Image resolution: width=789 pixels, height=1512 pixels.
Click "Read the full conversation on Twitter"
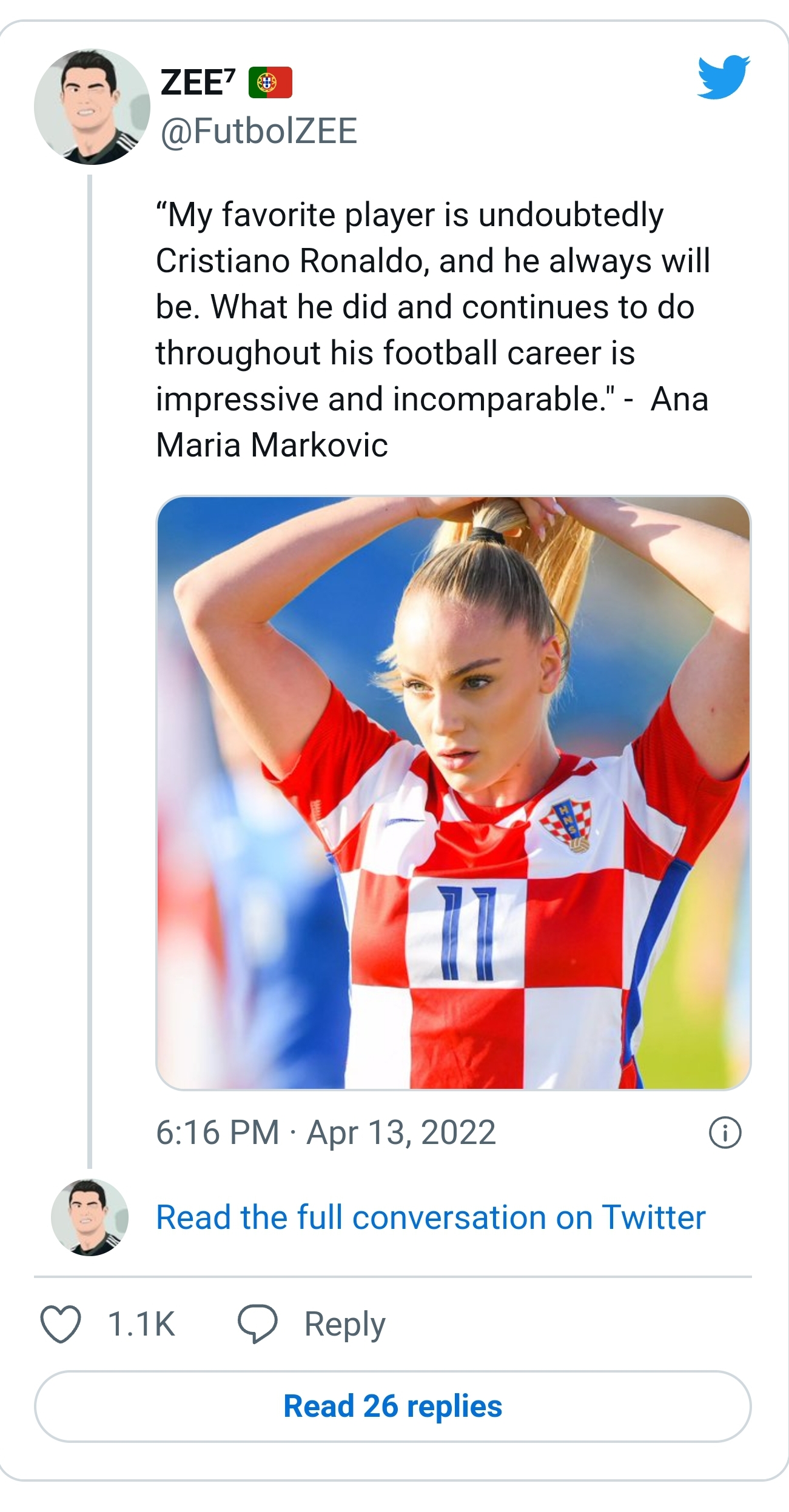pos(431,1217)
